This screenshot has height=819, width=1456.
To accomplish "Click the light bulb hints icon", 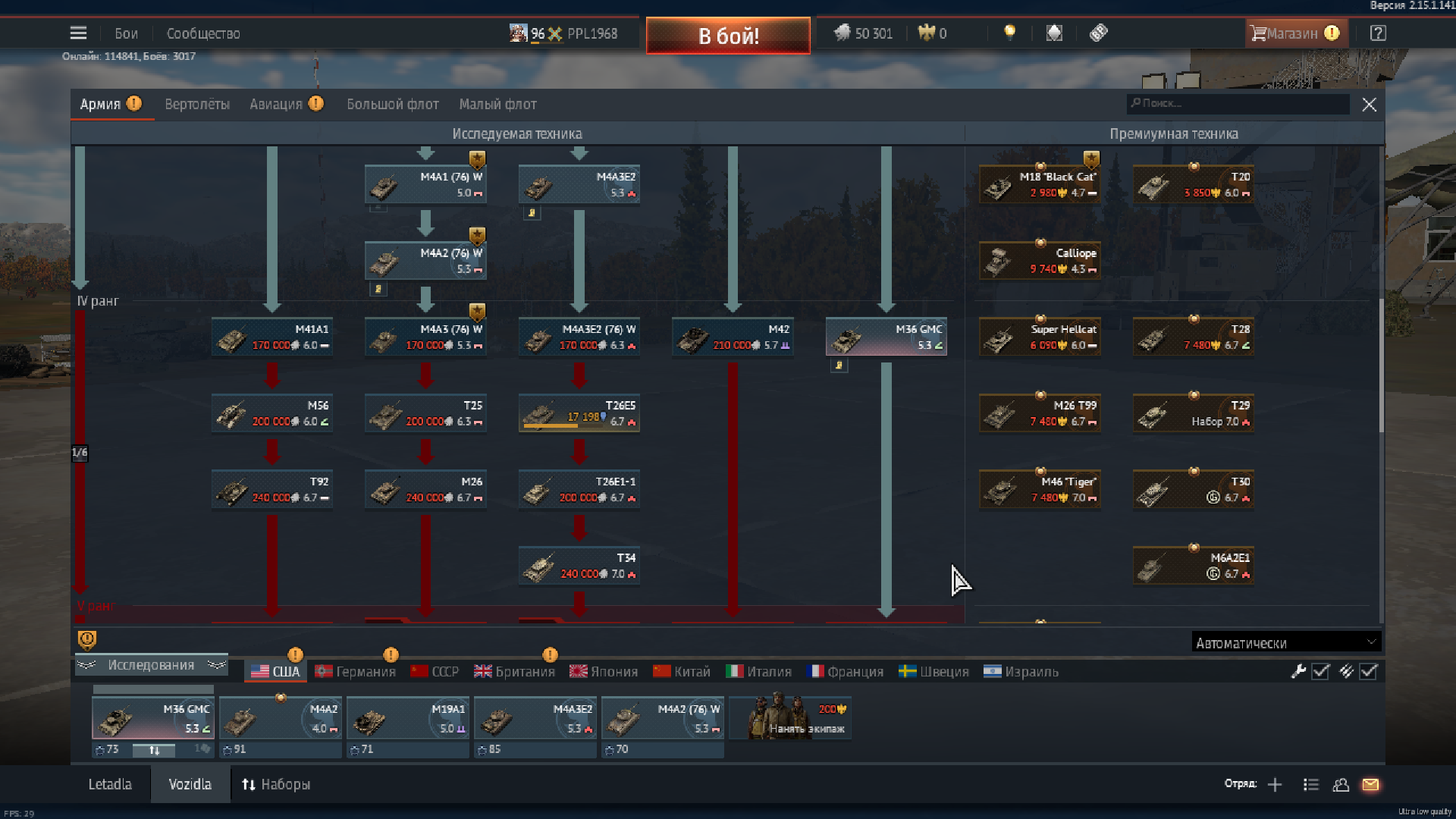I will coord(1009,33).
